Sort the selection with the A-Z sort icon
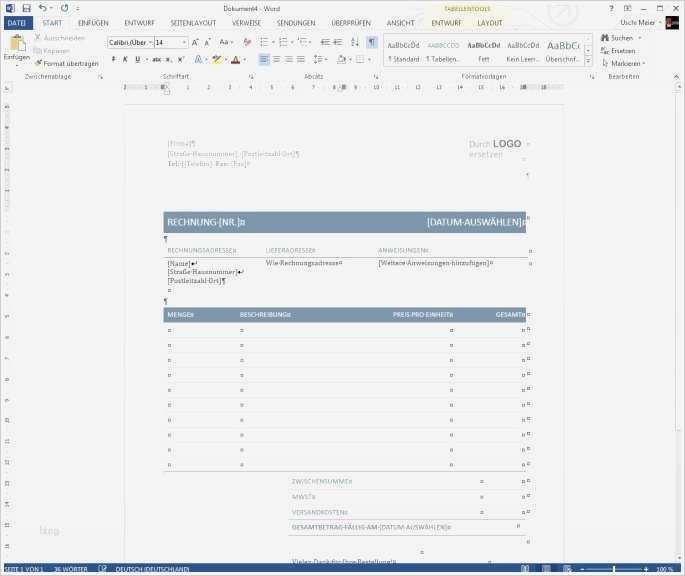Image resolution: width=685 pixels, height=576 pixels. 355,42
